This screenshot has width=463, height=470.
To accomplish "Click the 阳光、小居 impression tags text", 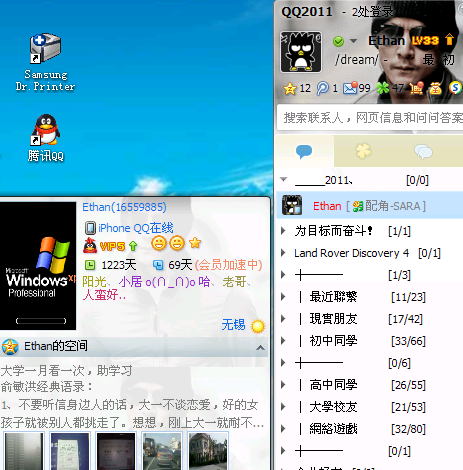I will pyautogui.click(x=166, y=288).
